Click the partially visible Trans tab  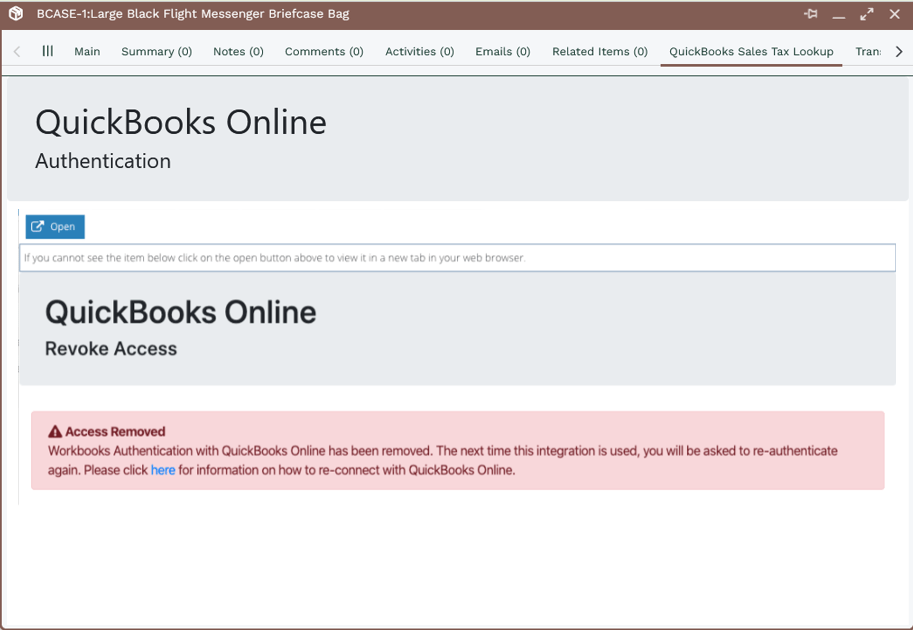tap(867, 52)
